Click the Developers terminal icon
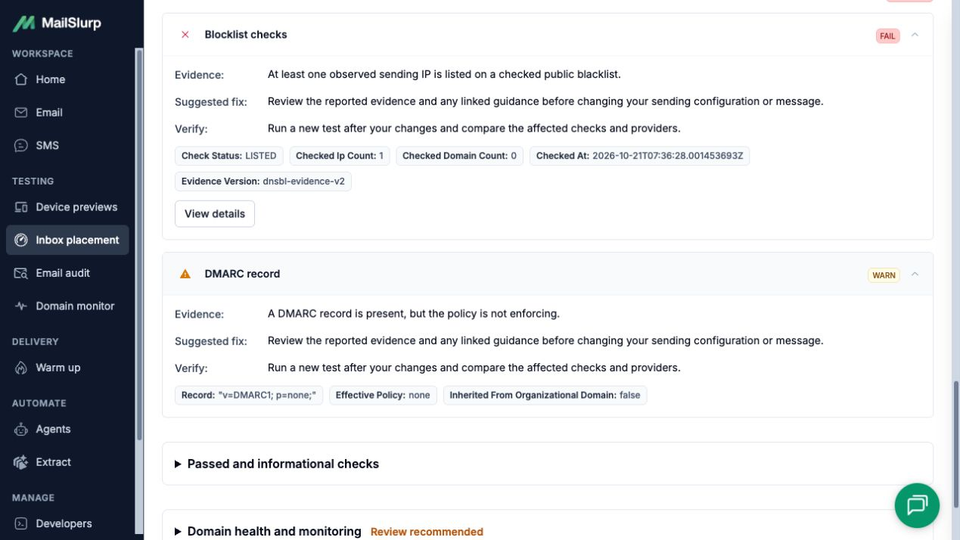The height and width of the screenshot is (540, 960). 21,523
